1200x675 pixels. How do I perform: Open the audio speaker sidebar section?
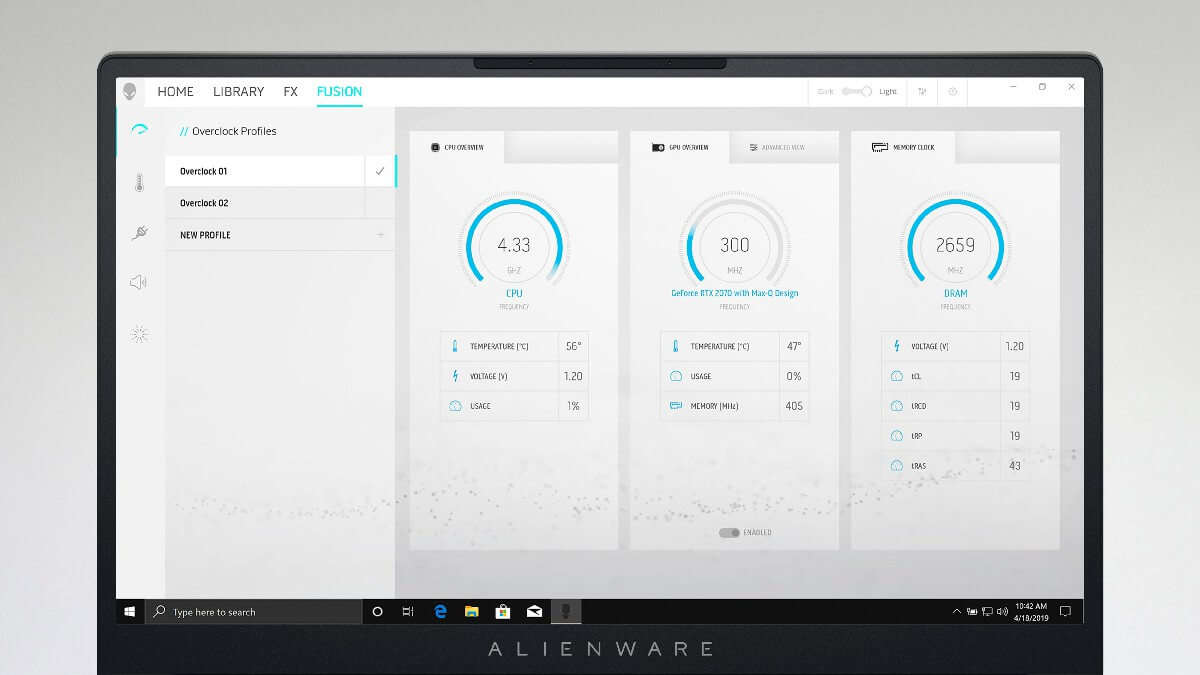tap(139, 282)
